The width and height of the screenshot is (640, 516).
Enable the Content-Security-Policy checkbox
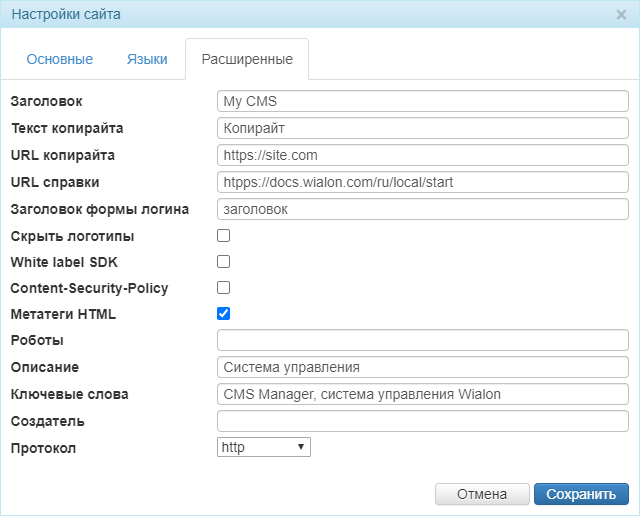(224, 288)
